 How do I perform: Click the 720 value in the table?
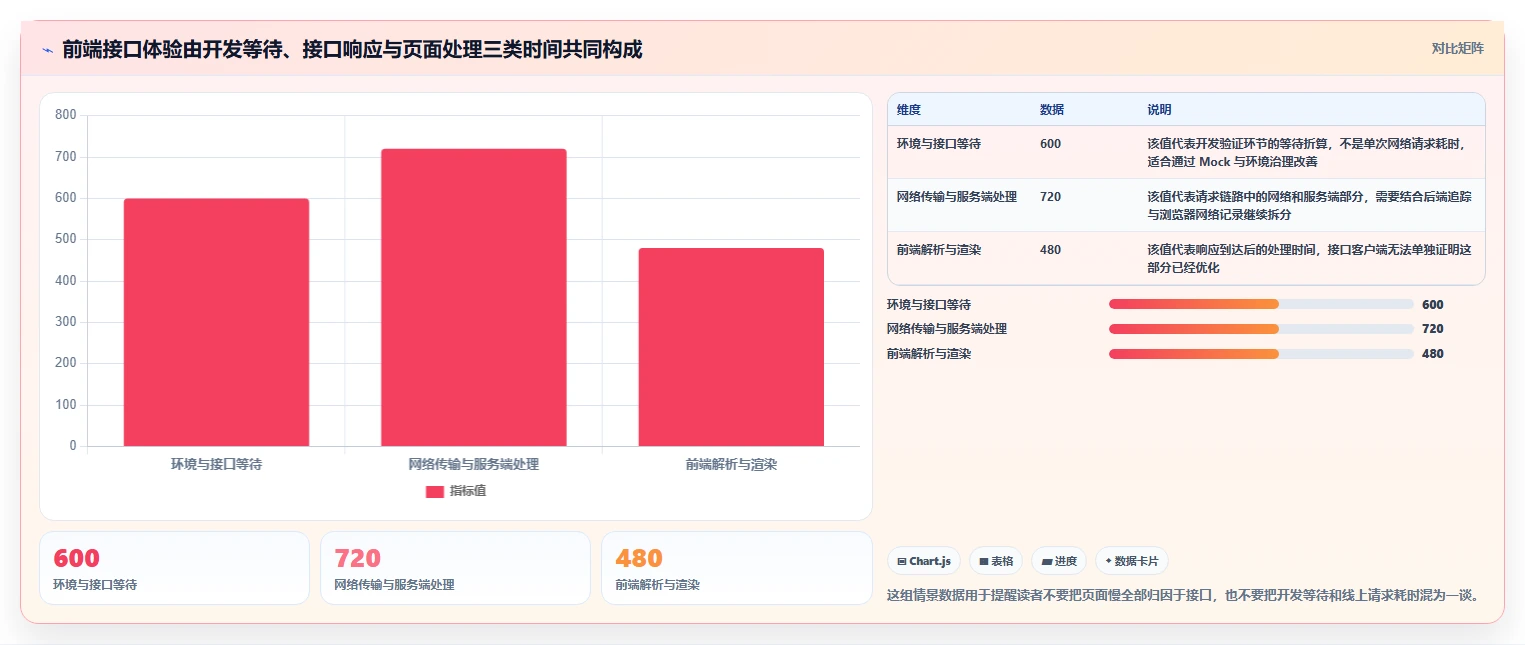1050,197
